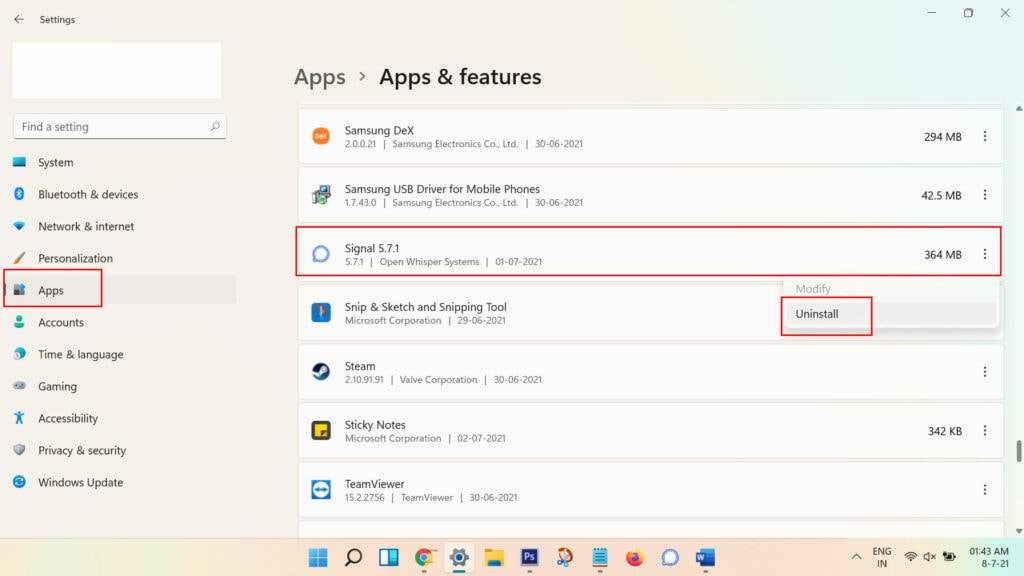
Task: Click the muted volume tray icon
Action: pyautogui.click(x=929, y=557)
